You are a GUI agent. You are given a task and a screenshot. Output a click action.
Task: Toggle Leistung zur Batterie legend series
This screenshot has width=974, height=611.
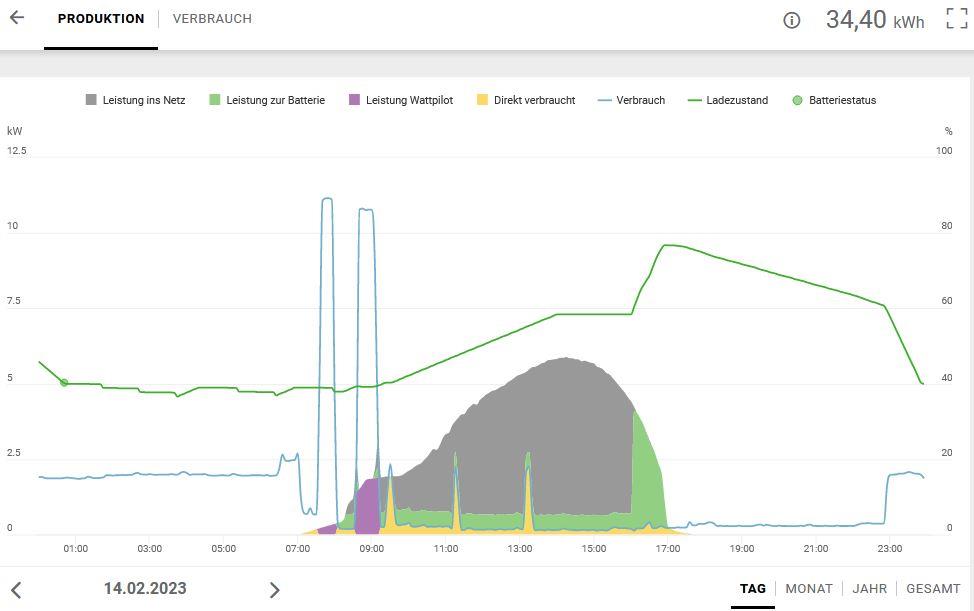[x=267, y=100]
